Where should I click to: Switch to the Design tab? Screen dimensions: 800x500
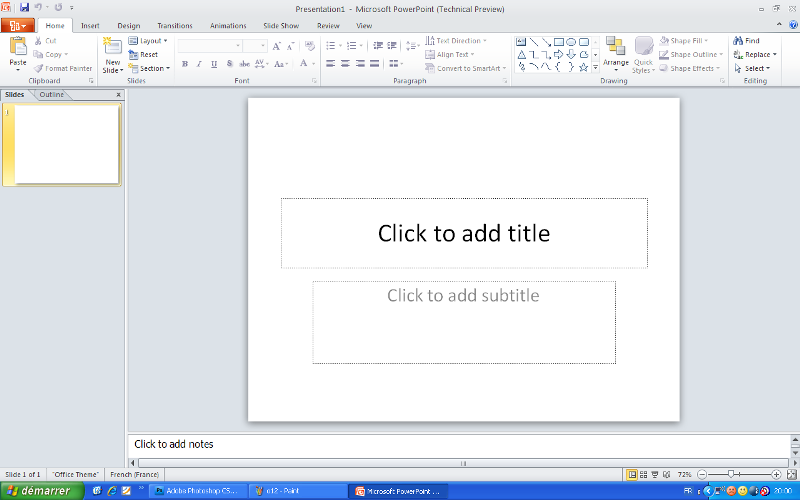click(x=129, y=26)
